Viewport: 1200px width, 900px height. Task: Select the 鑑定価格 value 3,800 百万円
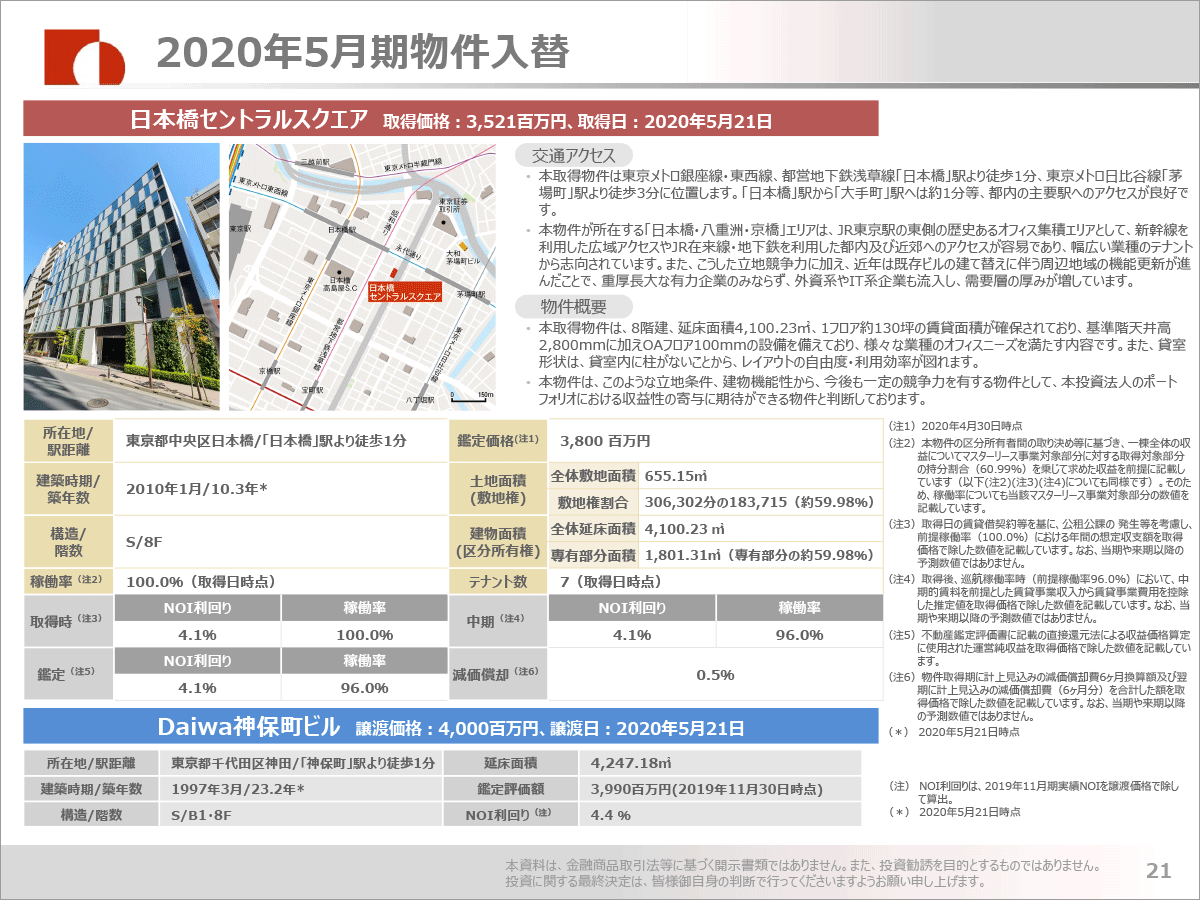(x=605, y=441)
